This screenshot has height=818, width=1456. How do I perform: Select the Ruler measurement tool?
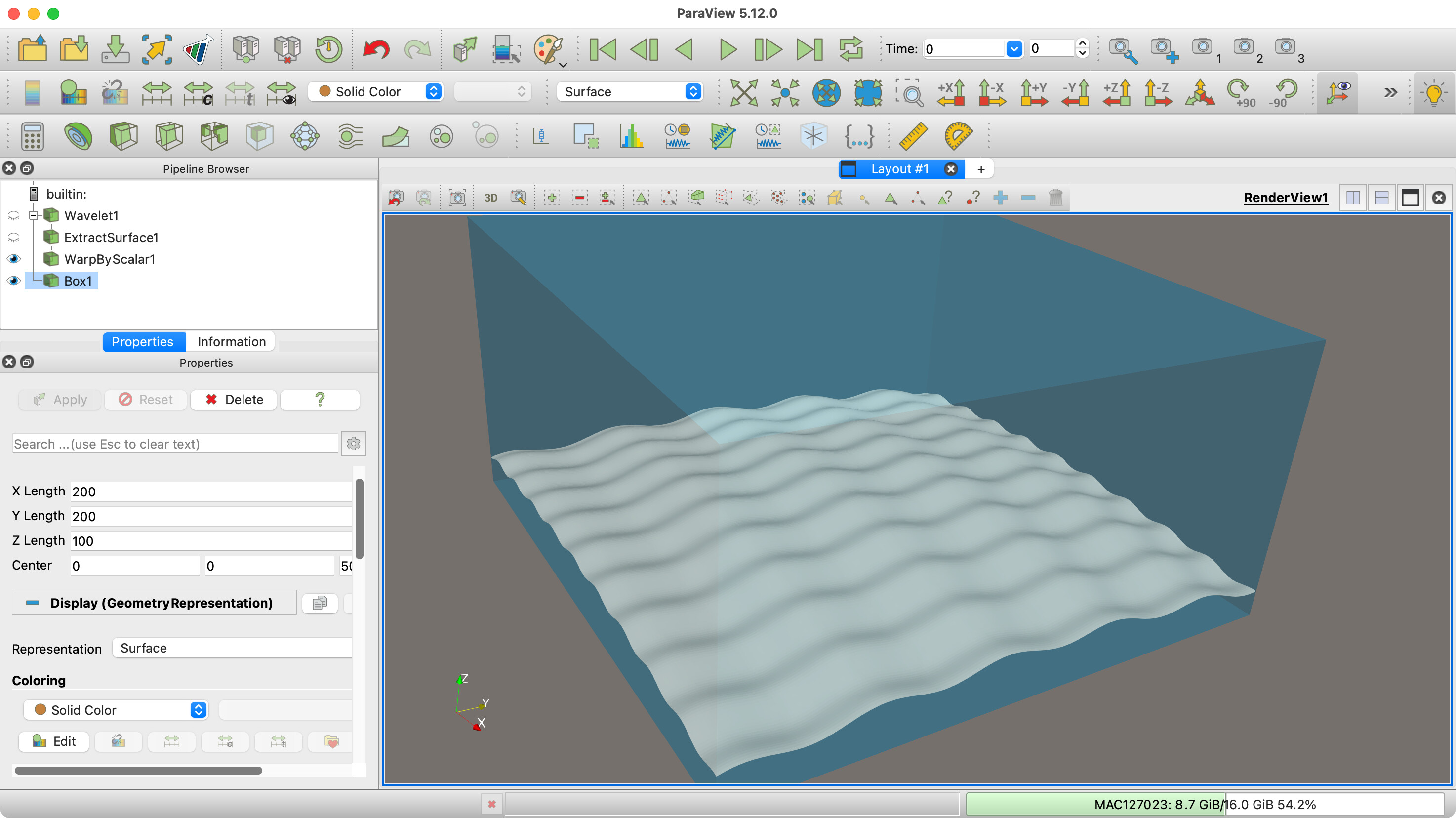tap(913, 136)
